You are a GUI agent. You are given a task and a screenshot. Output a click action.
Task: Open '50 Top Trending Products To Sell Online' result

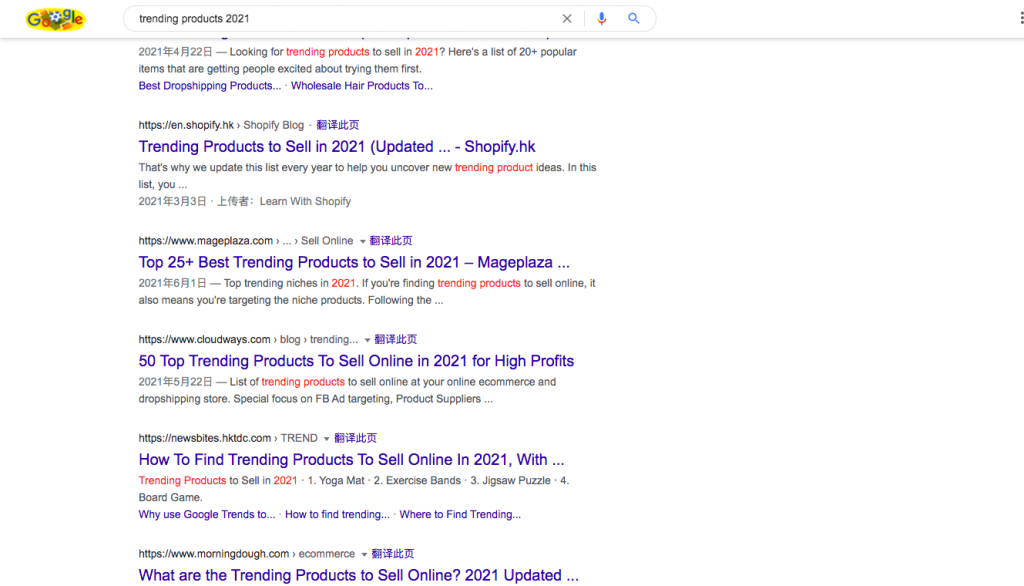point(356,361)
